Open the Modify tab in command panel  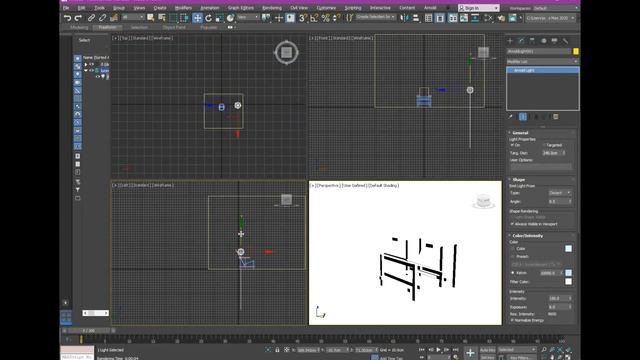click(521, 41)
